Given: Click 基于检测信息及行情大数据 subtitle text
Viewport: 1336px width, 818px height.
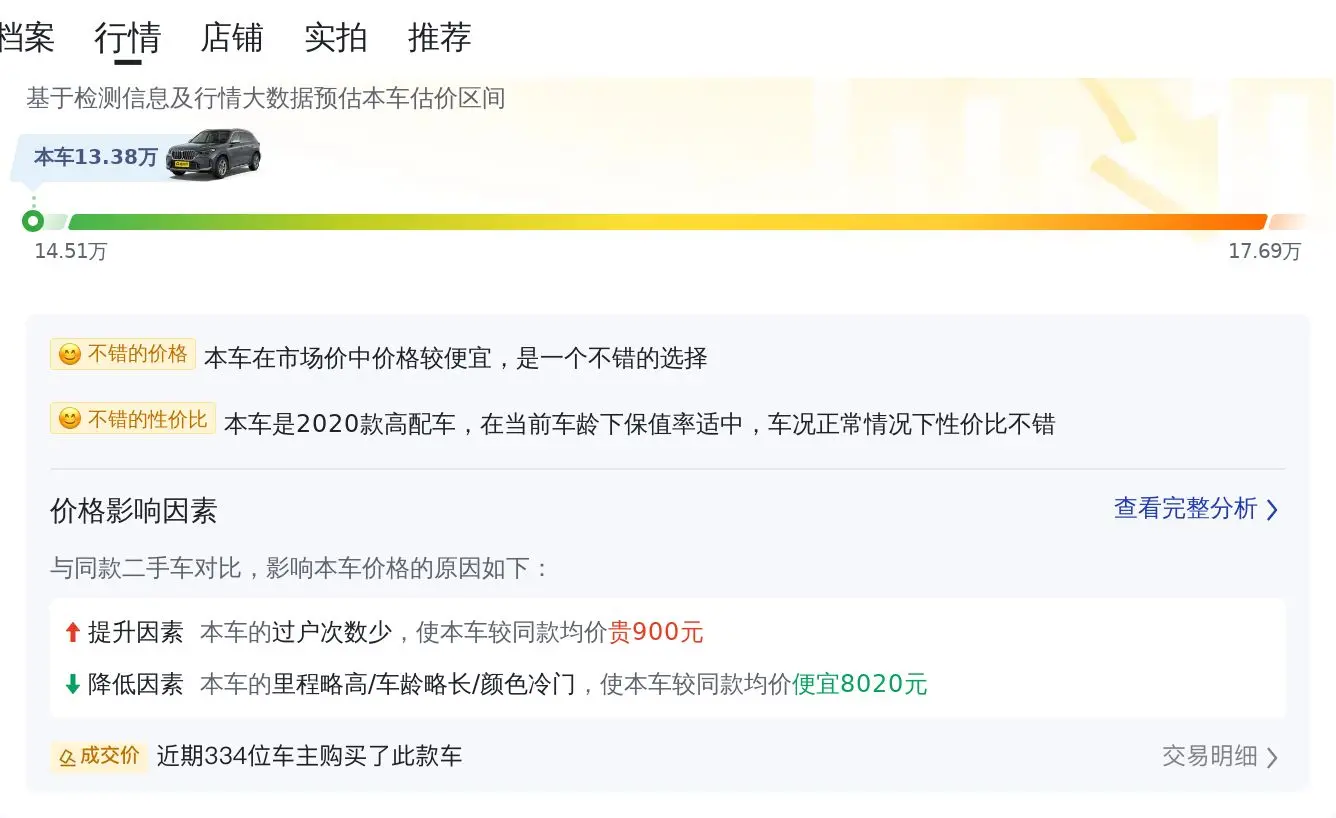Looking at the screenshot, I should tap(266, 98).
